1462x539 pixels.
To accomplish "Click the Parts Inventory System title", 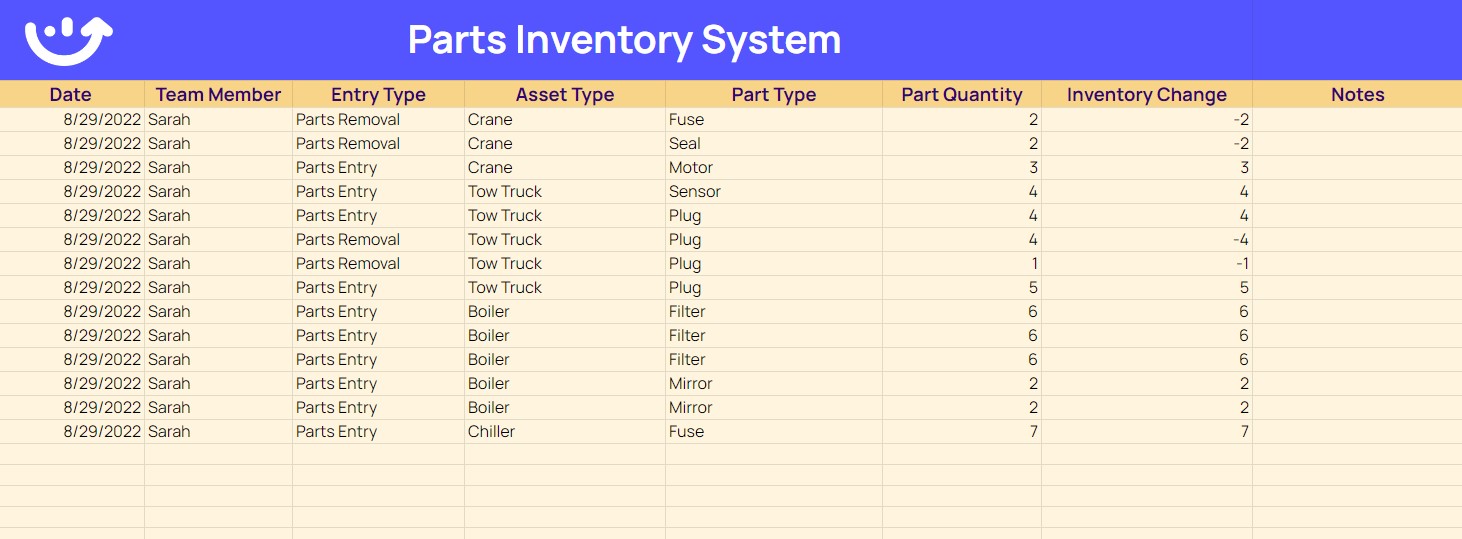I will (624, 41).
